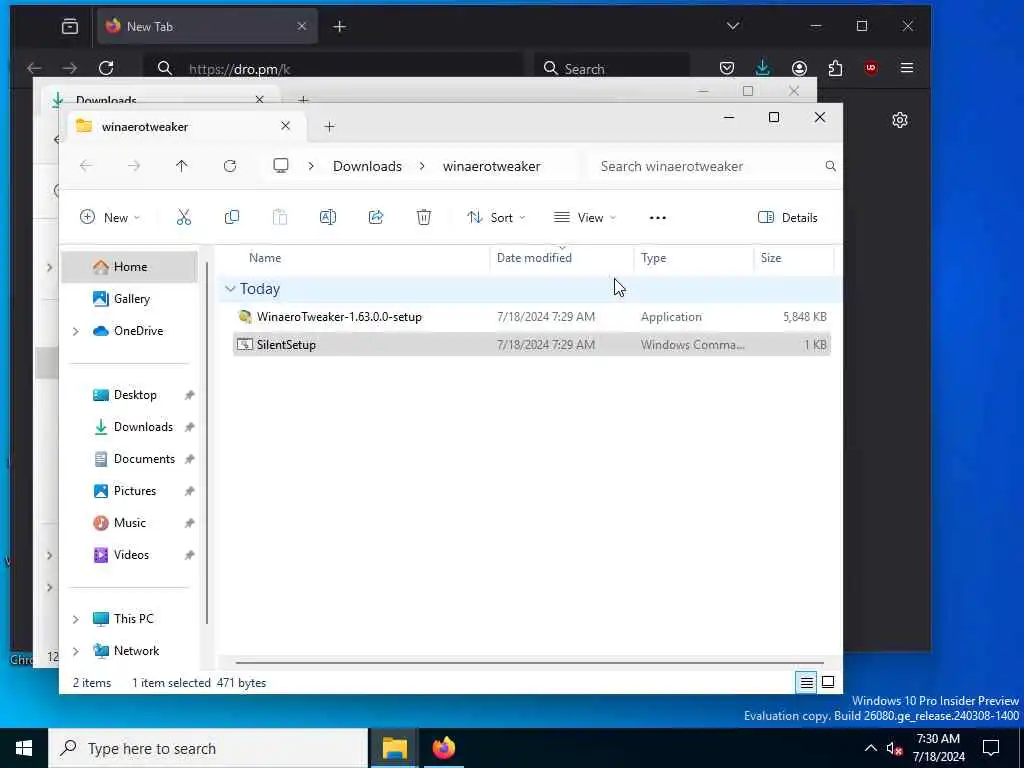
Task: Click chevron after Downloads in address bar
Action: (422, 166)
